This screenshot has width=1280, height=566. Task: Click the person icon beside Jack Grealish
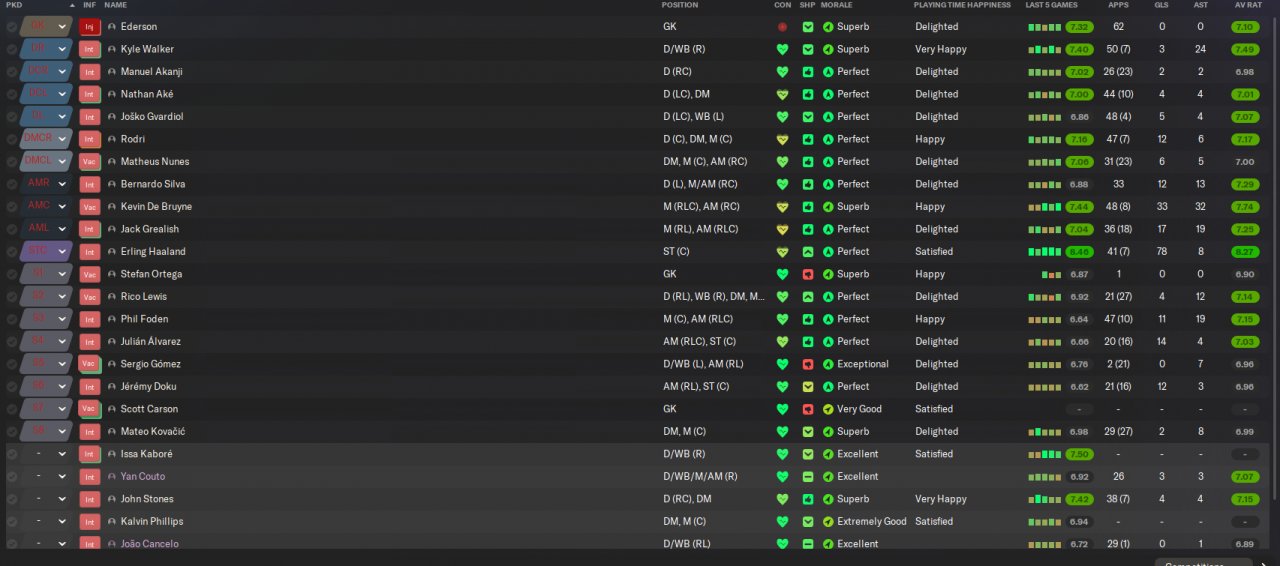pos(112,229)
